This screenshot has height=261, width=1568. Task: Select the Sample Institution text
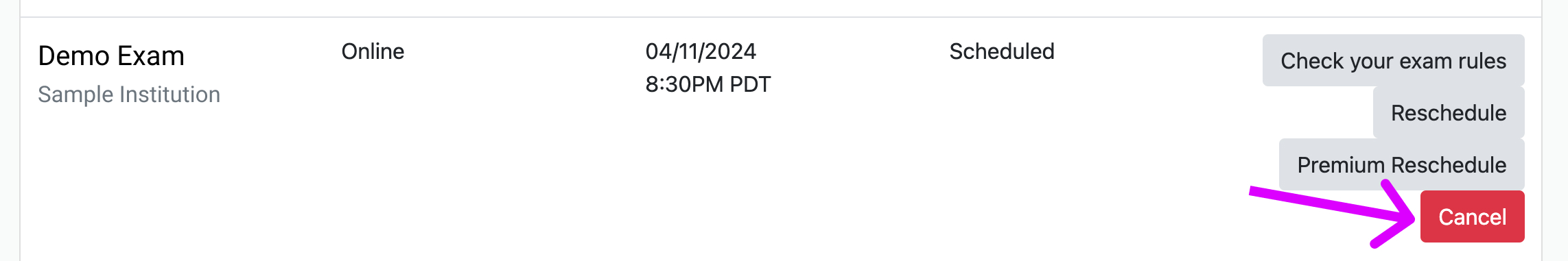pyautogui.click(x=129, y=94)
